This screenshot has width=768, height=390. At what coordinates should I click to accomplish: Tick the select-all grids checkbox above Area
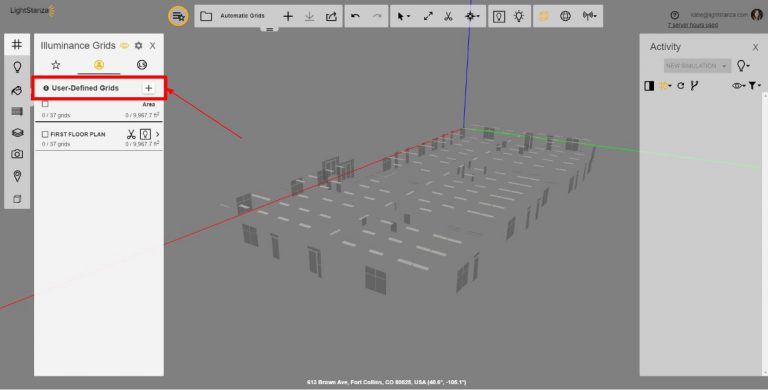pos(45,104)
